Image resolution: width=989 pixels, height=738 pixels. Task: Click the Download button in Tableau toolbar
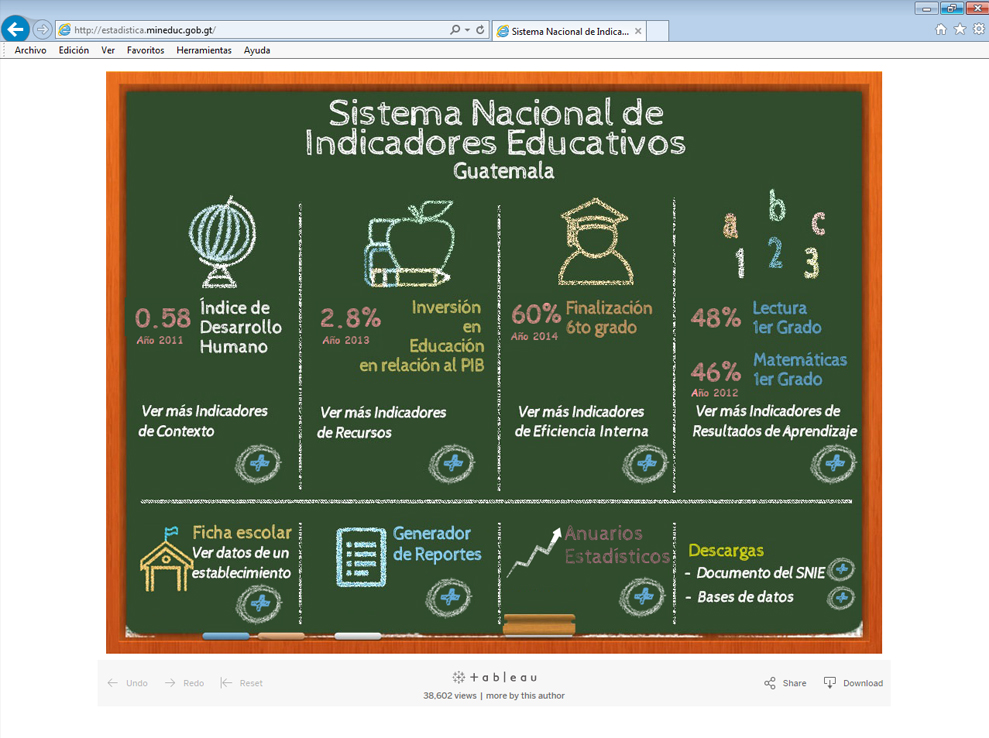pos(853,683)
